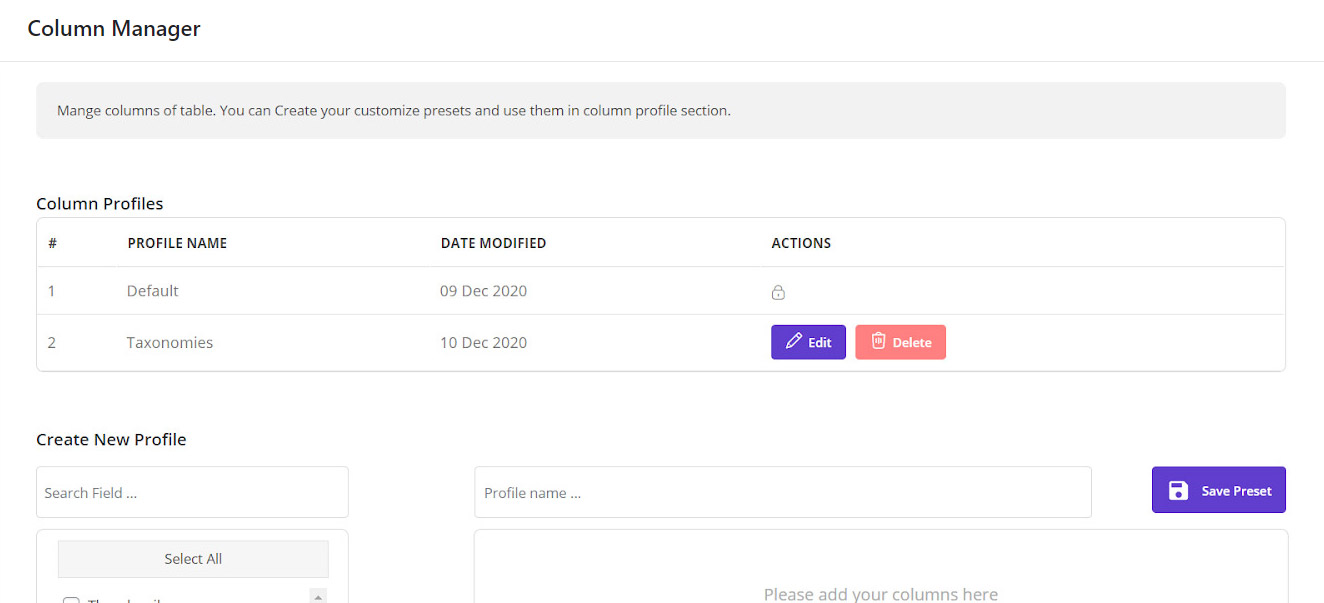Focus the Search Field input box
This screenshot has height=603, width=1324.
click(192, 492)
